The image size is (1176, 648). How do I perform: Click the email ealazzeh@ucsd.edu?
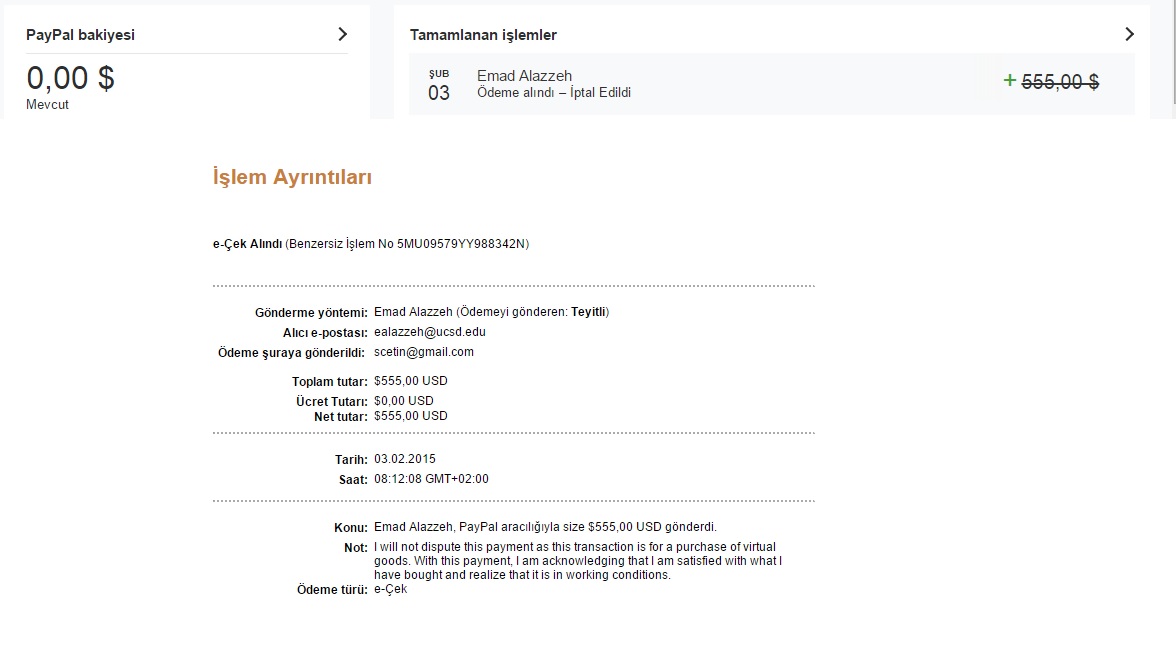coord(430,332)
